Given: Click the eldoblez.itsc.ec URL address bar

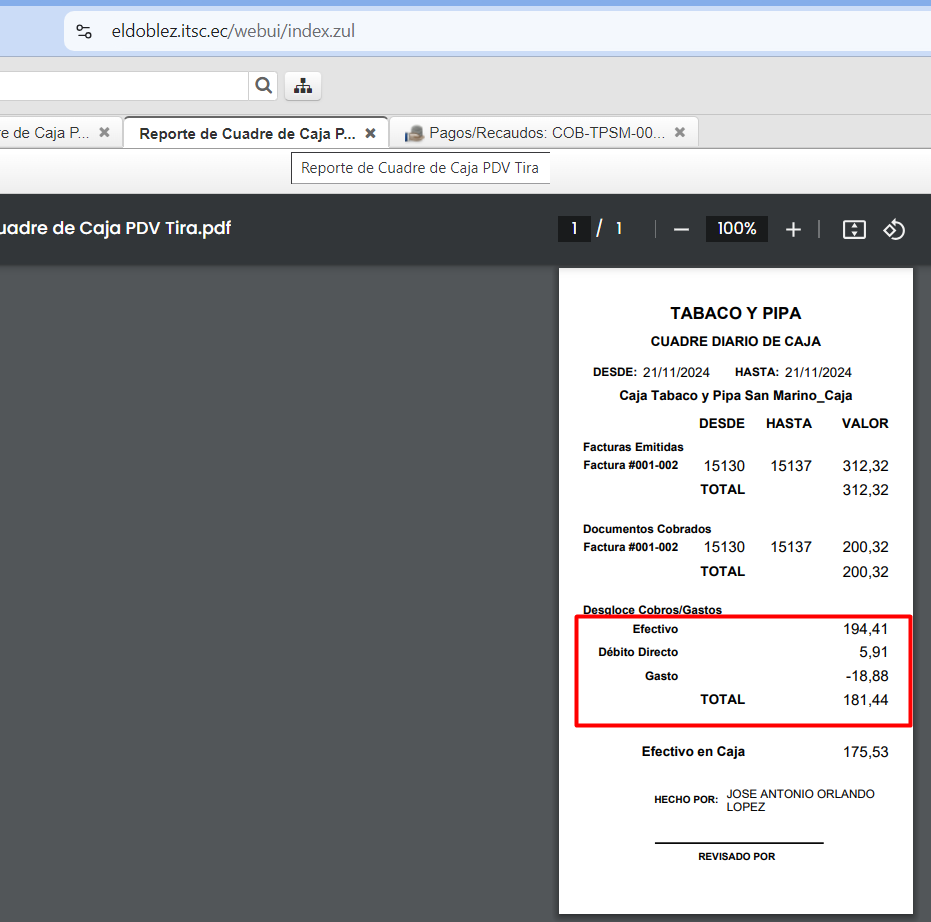Looking at the screenshot, I should pyautogui.click(x=400, y=31).
